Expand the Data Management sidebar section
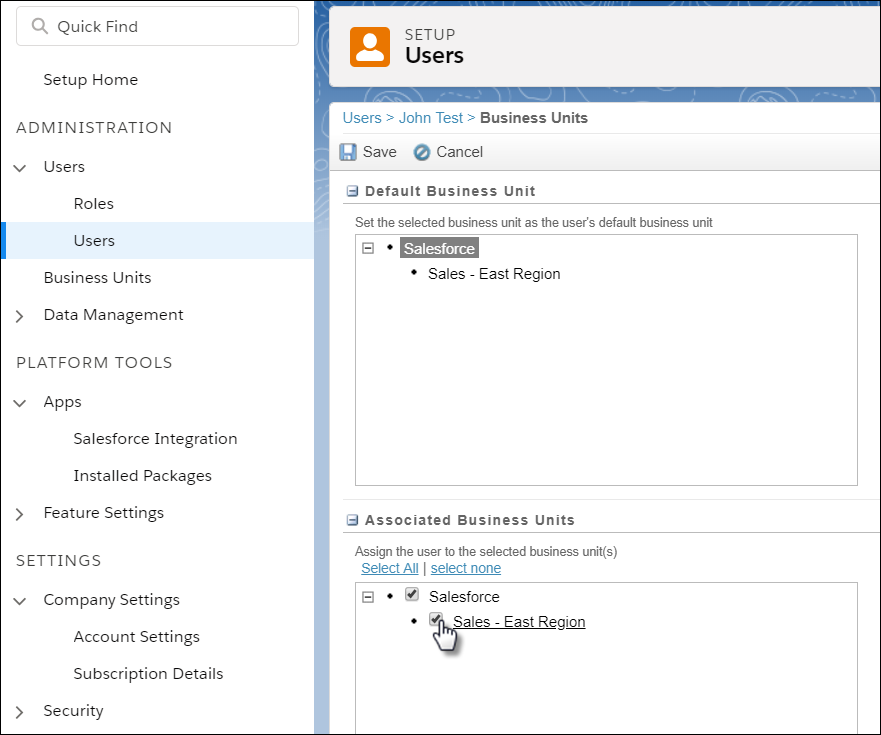This screenshot has height=735, width=881. [20, 315]
